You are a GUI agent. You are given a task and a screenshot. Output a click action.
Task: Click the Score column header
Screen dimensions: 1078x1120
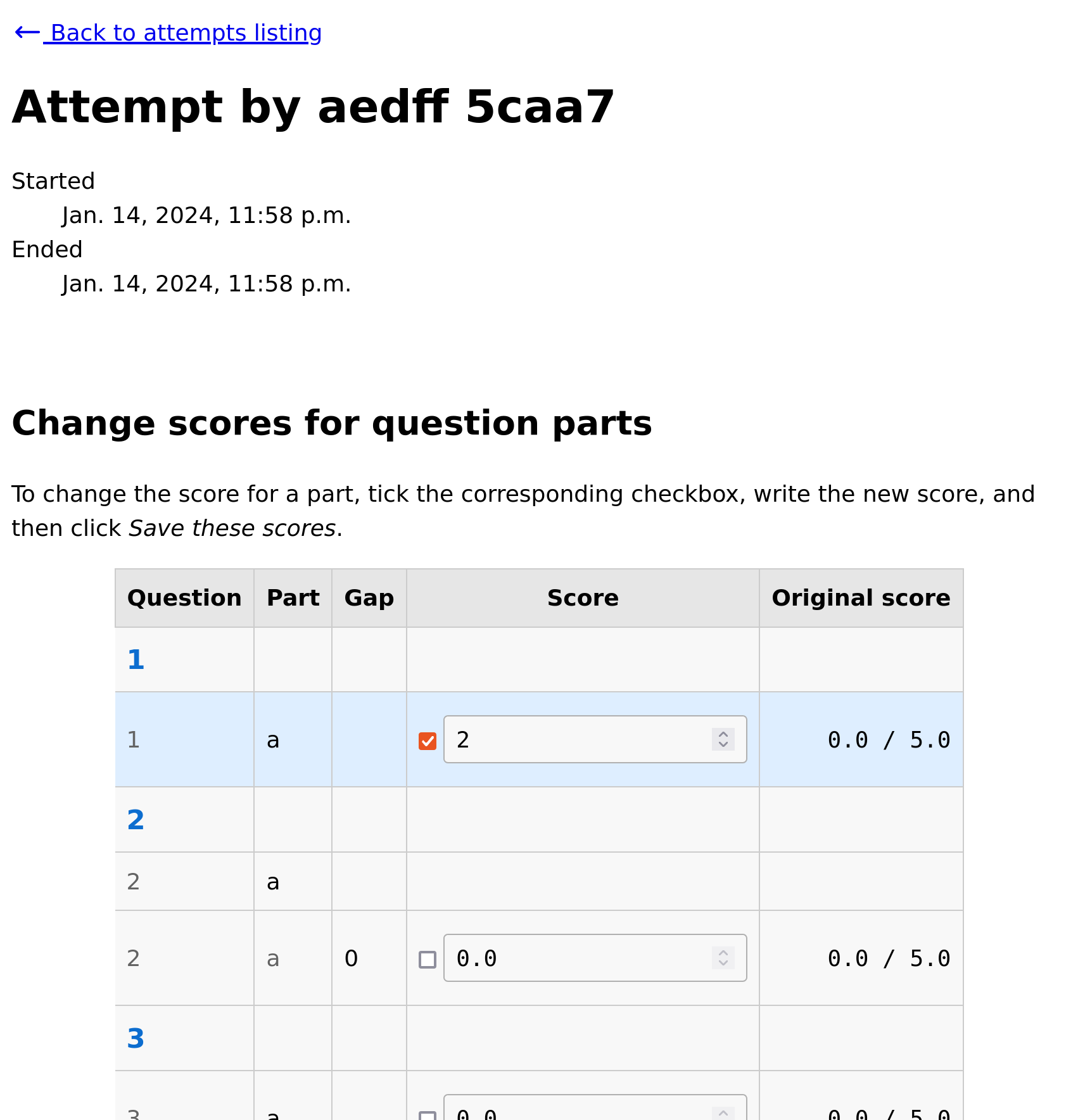tap(582, 597)
